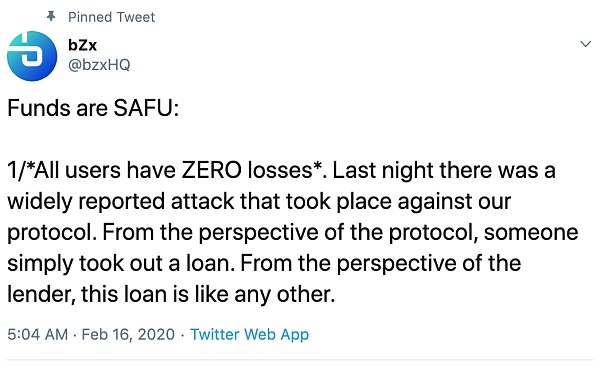Click 'lender, this loan is like any other'
The width and height of the screenshot is (600, 373).
(171, 295)
